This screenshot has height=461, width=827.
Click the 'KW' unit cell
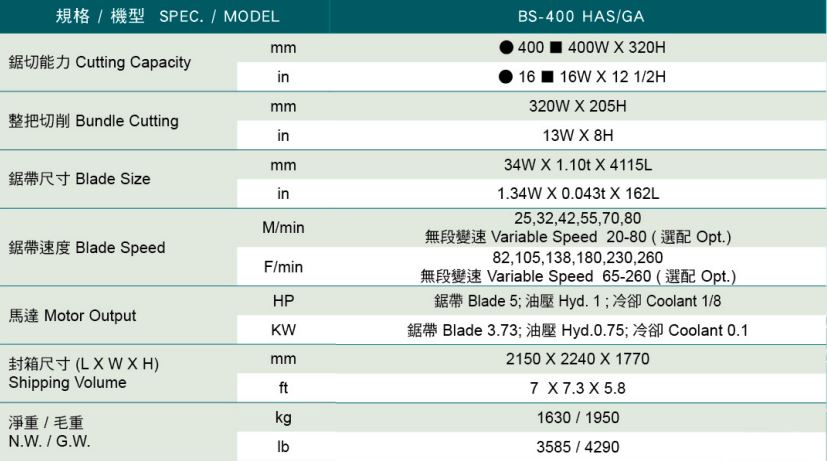click(283, 330)
